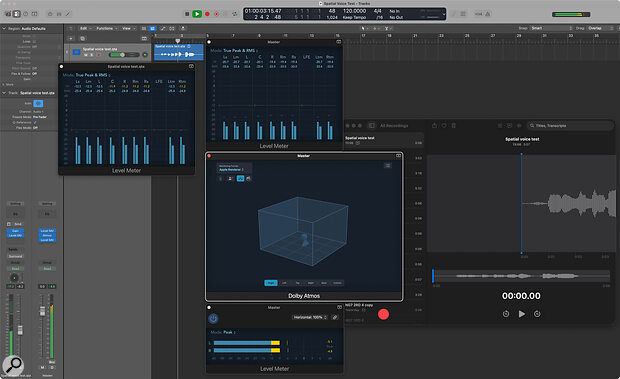Click the green Play button in transport

point(197,14)
